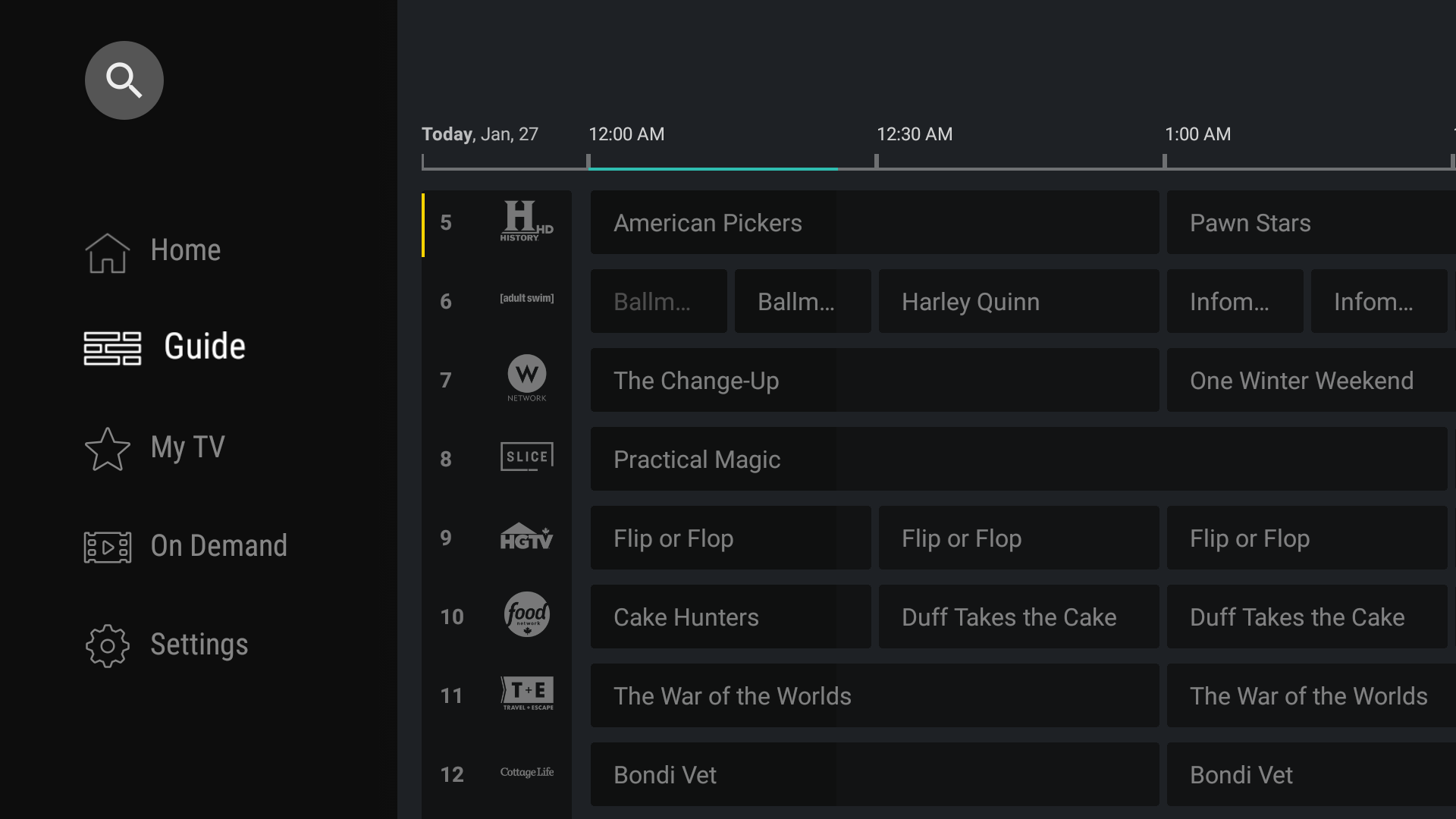The height and width of the screenshot is (819, 1456).
Task: Select the HGTV channel logo
Action: tap(526, 537)
